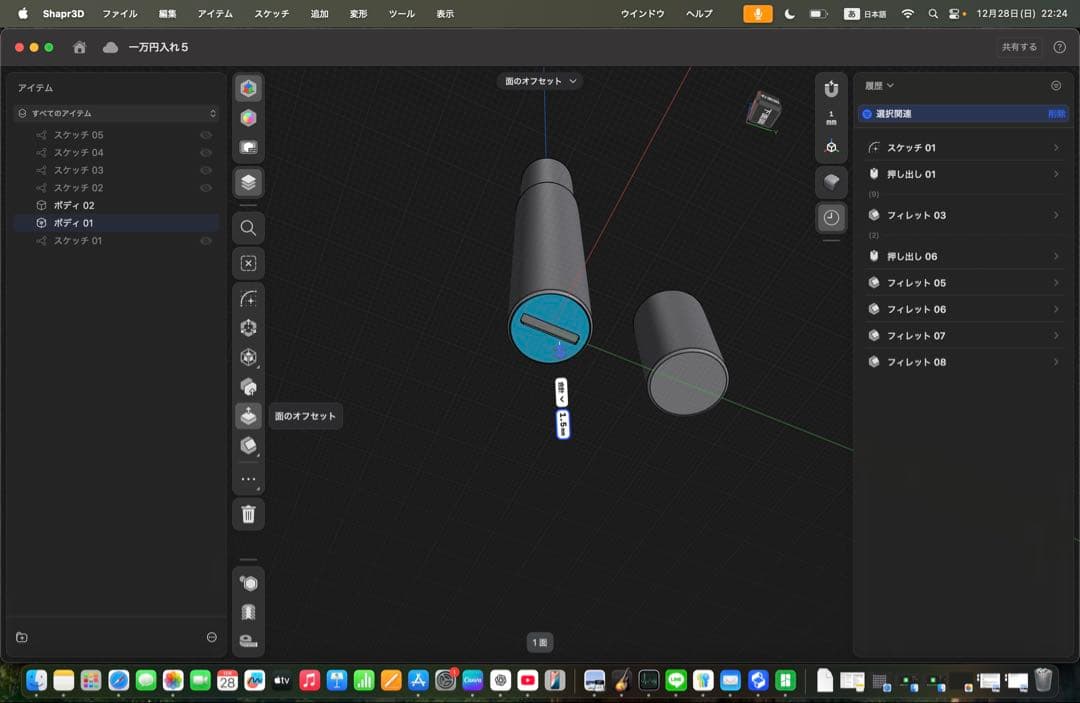Show スケッチ 01 using its eye icon
The width and height of the screenshot is (1080, 703).
click(x=206, y=241)
